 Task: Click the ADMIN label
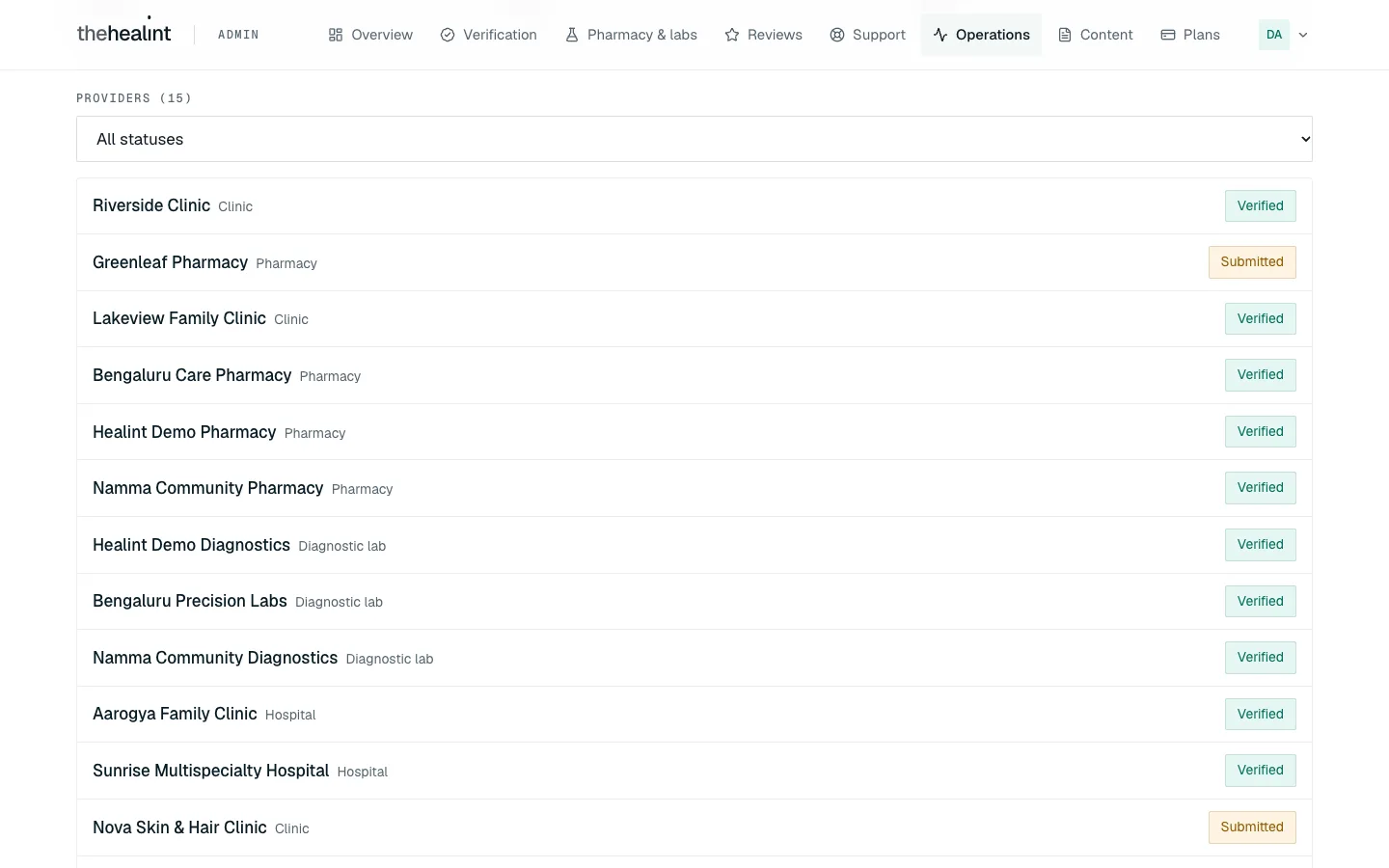tap(238, 35)
